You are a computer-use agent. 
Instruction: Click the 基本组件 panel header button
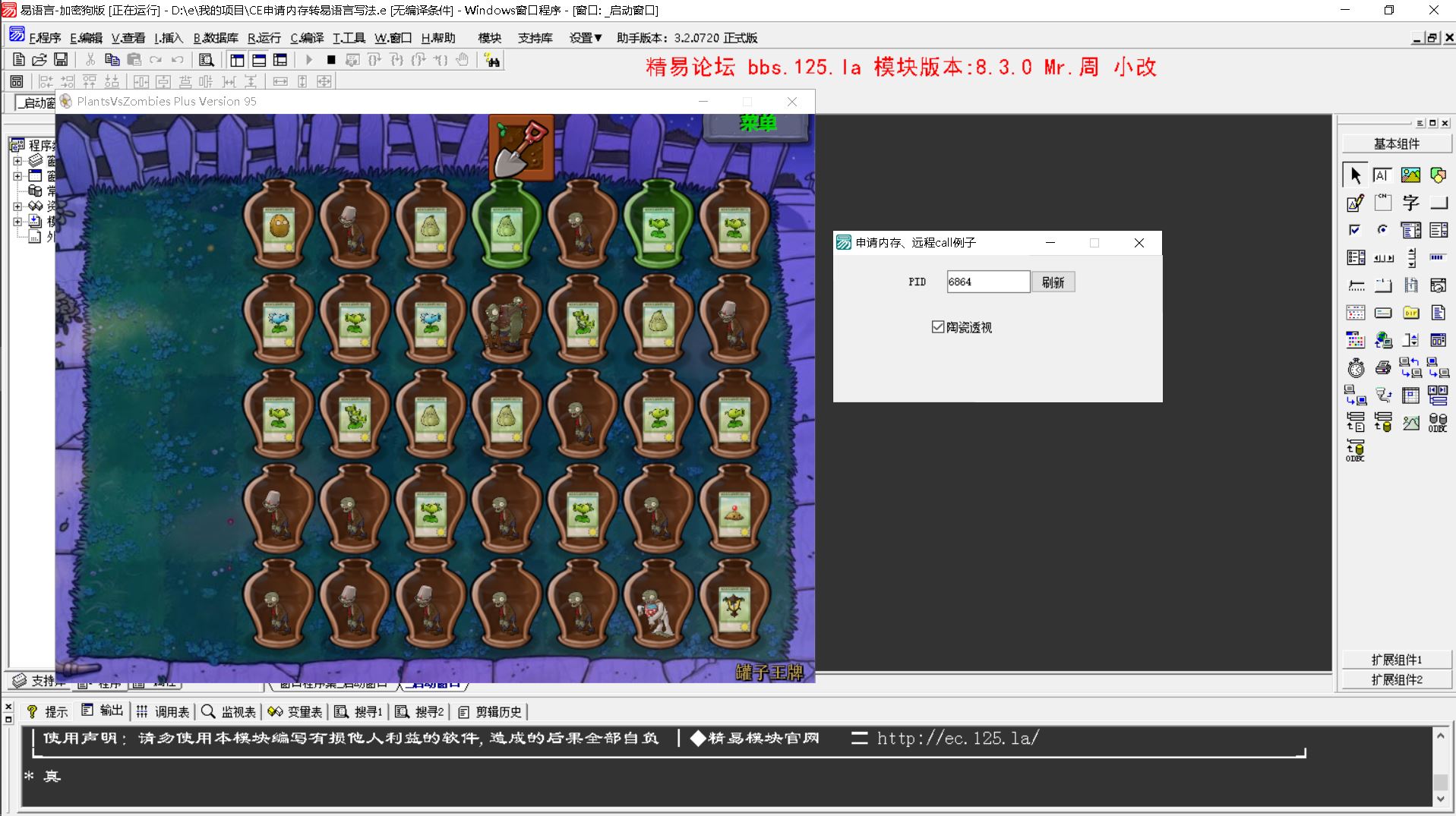(1396, 143)
